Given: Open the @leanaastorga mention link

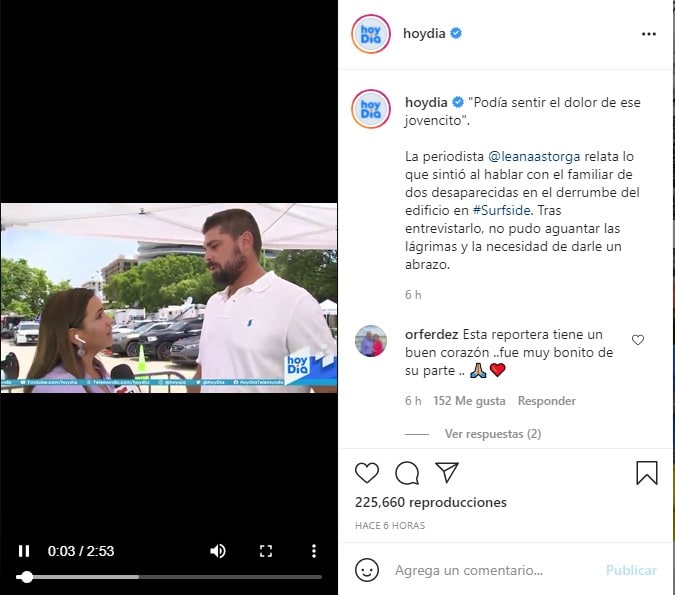Looking at the screenshot, I should tap(534, 156).
